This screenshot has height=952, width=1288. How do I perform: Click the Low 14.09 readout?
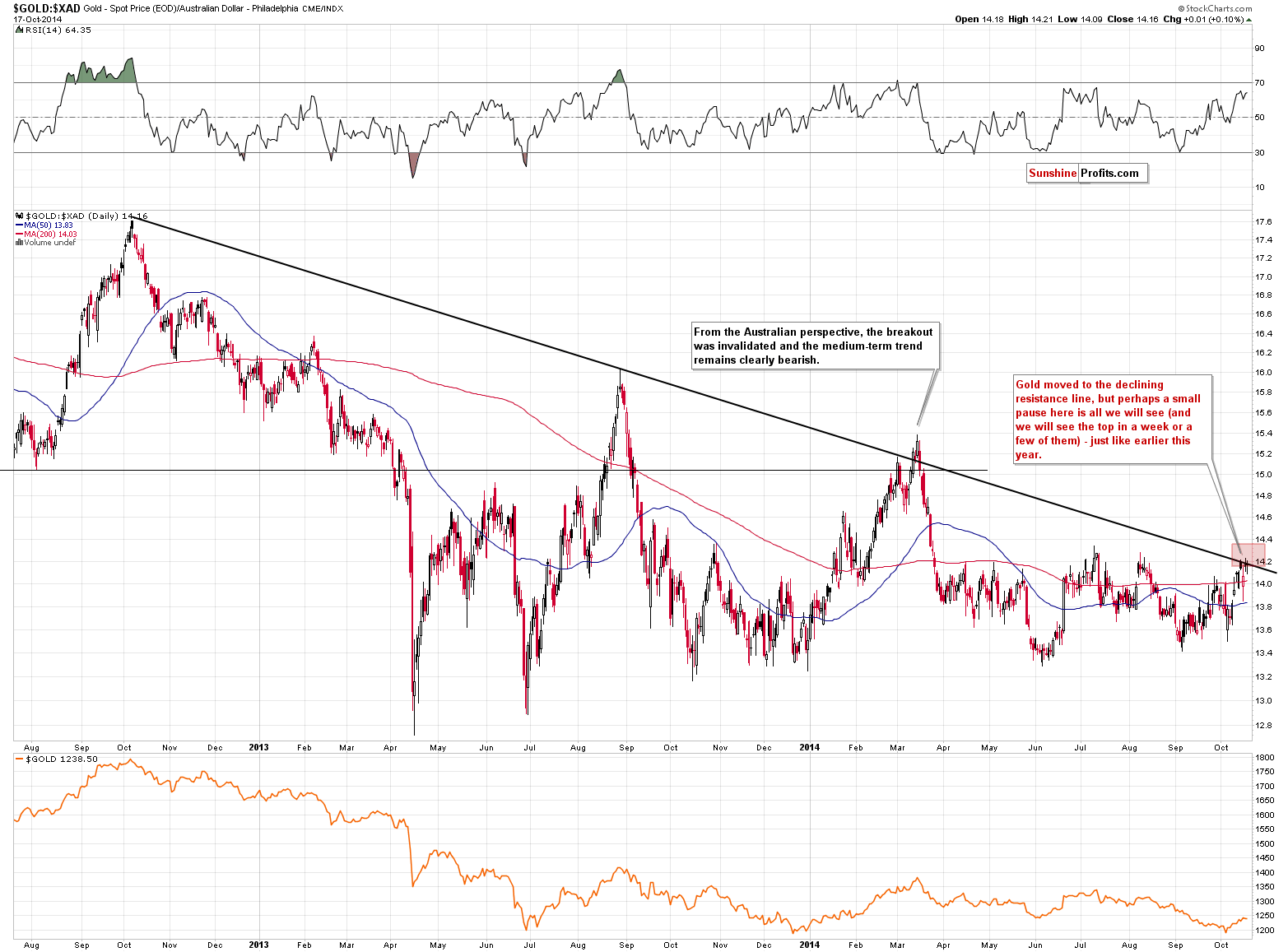(x=1080, y=19)
